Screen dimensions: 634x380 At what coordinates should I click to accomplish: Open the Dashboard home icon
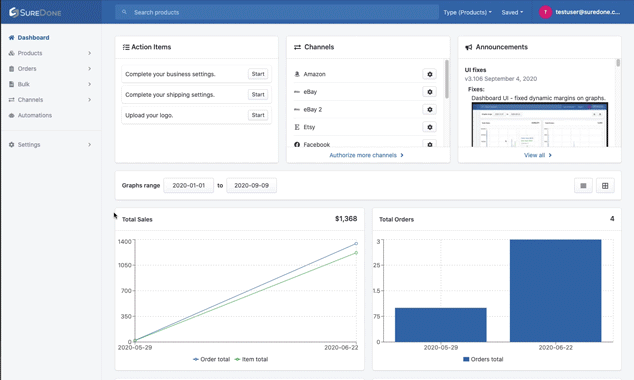11,38
